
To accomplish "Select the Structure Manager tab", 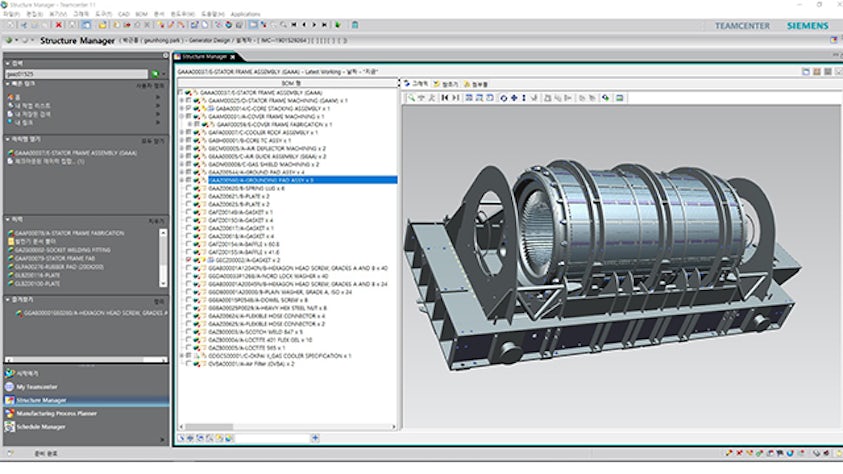I will (204, 56).
